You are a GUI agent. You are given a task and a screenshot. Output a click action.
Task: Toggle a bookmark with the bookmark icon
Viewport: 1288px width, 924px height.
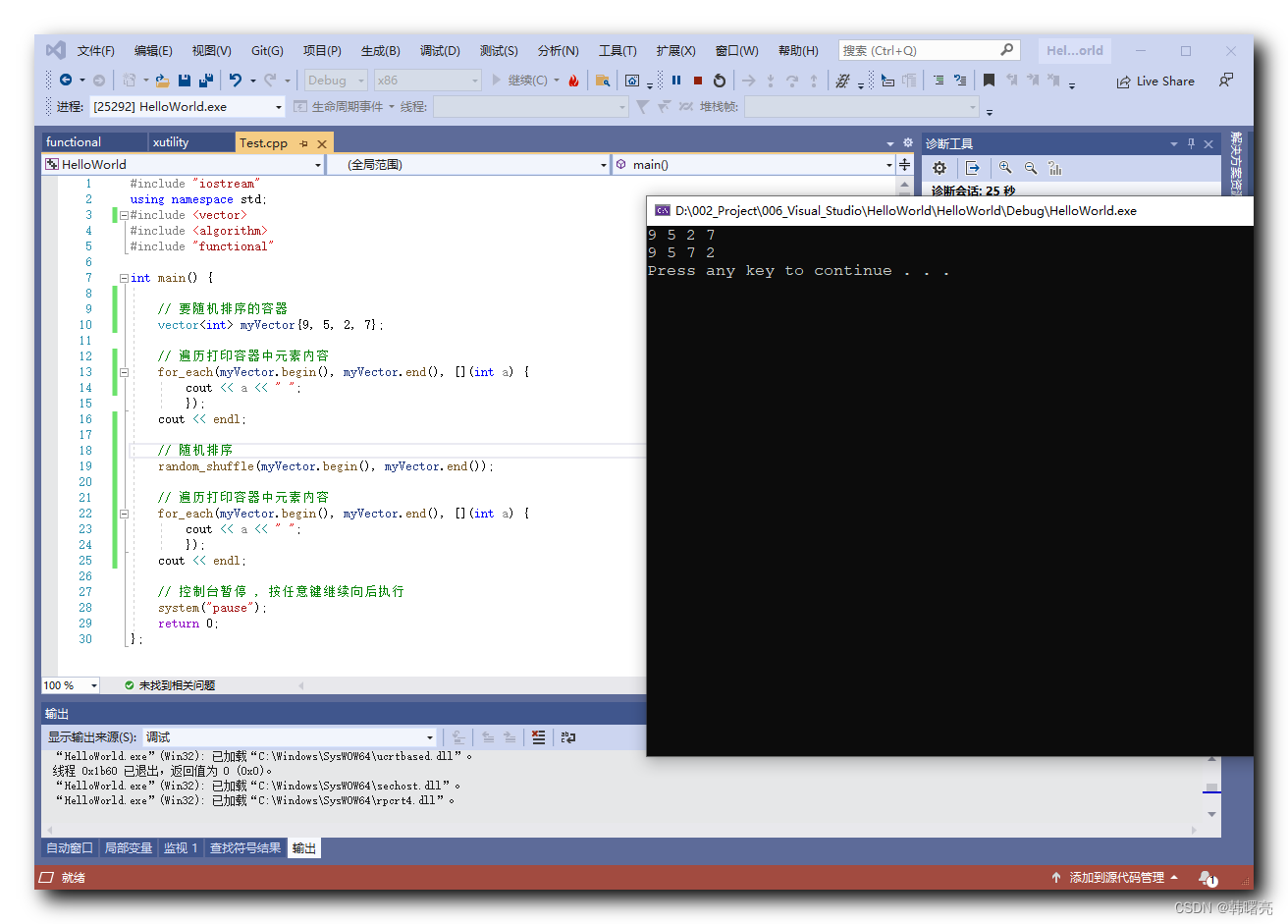pos(989,81)
